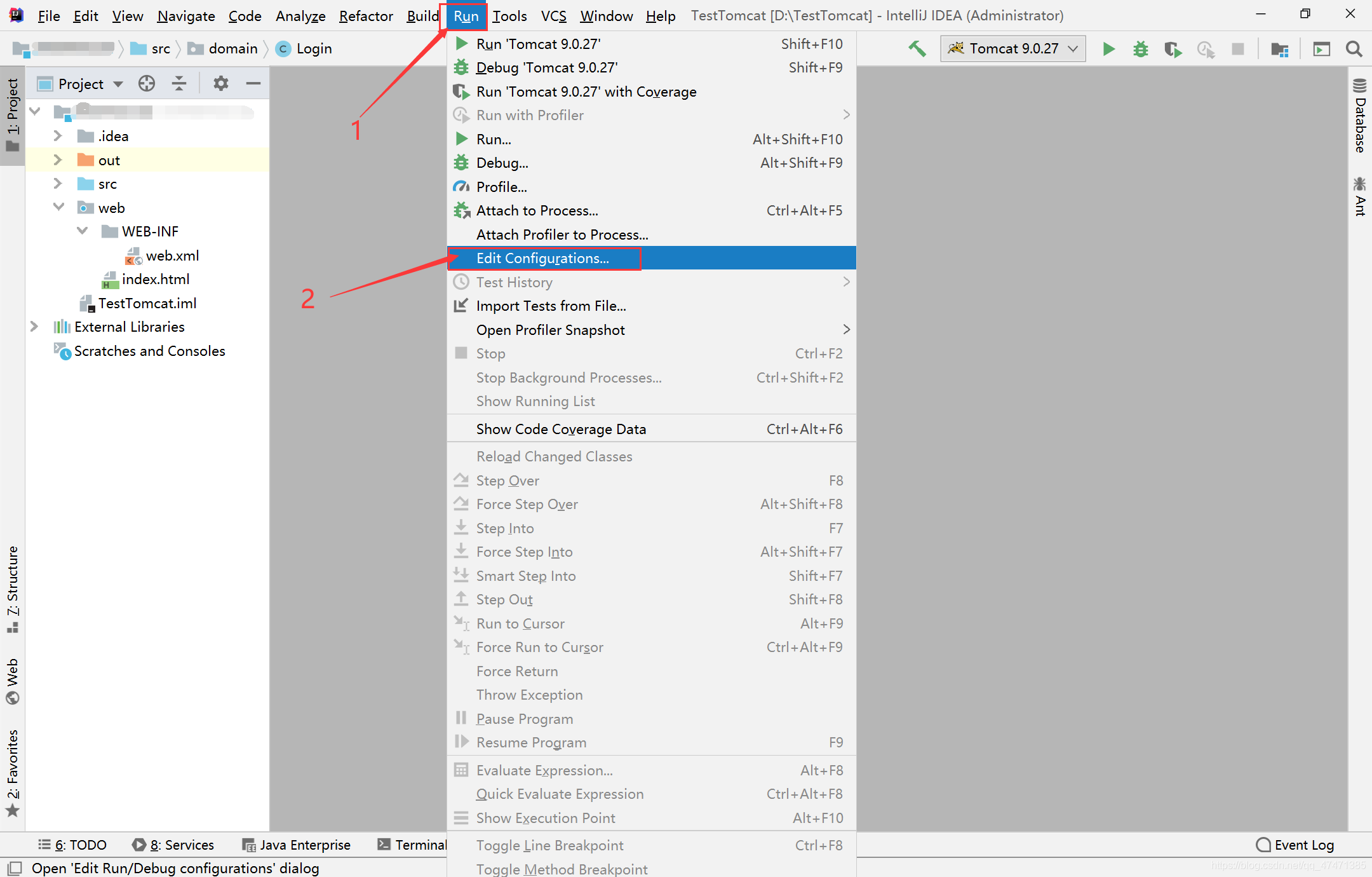Open the Web tool window tab
Image resolution: width=1372 pixels, height=877 pixels.
[13, 681]
